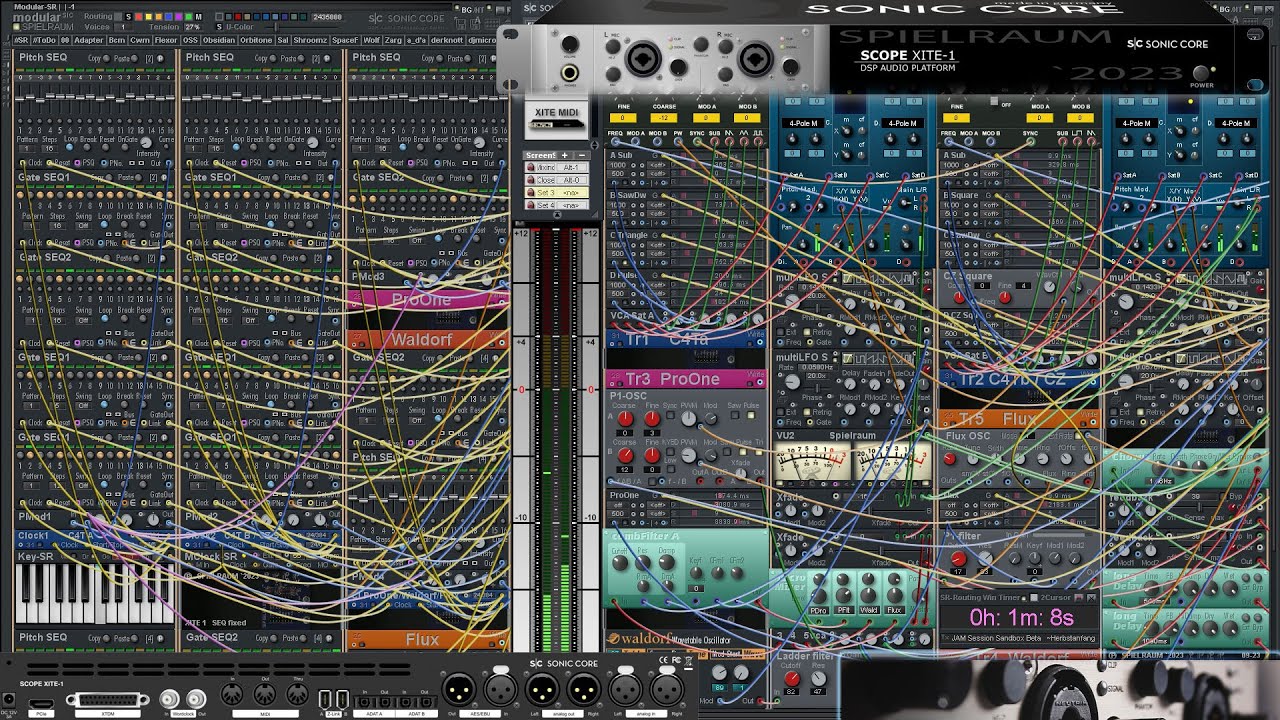
Task: Enable Ext checkbox above VU2 Spielraum
Action: click(782, 412)
